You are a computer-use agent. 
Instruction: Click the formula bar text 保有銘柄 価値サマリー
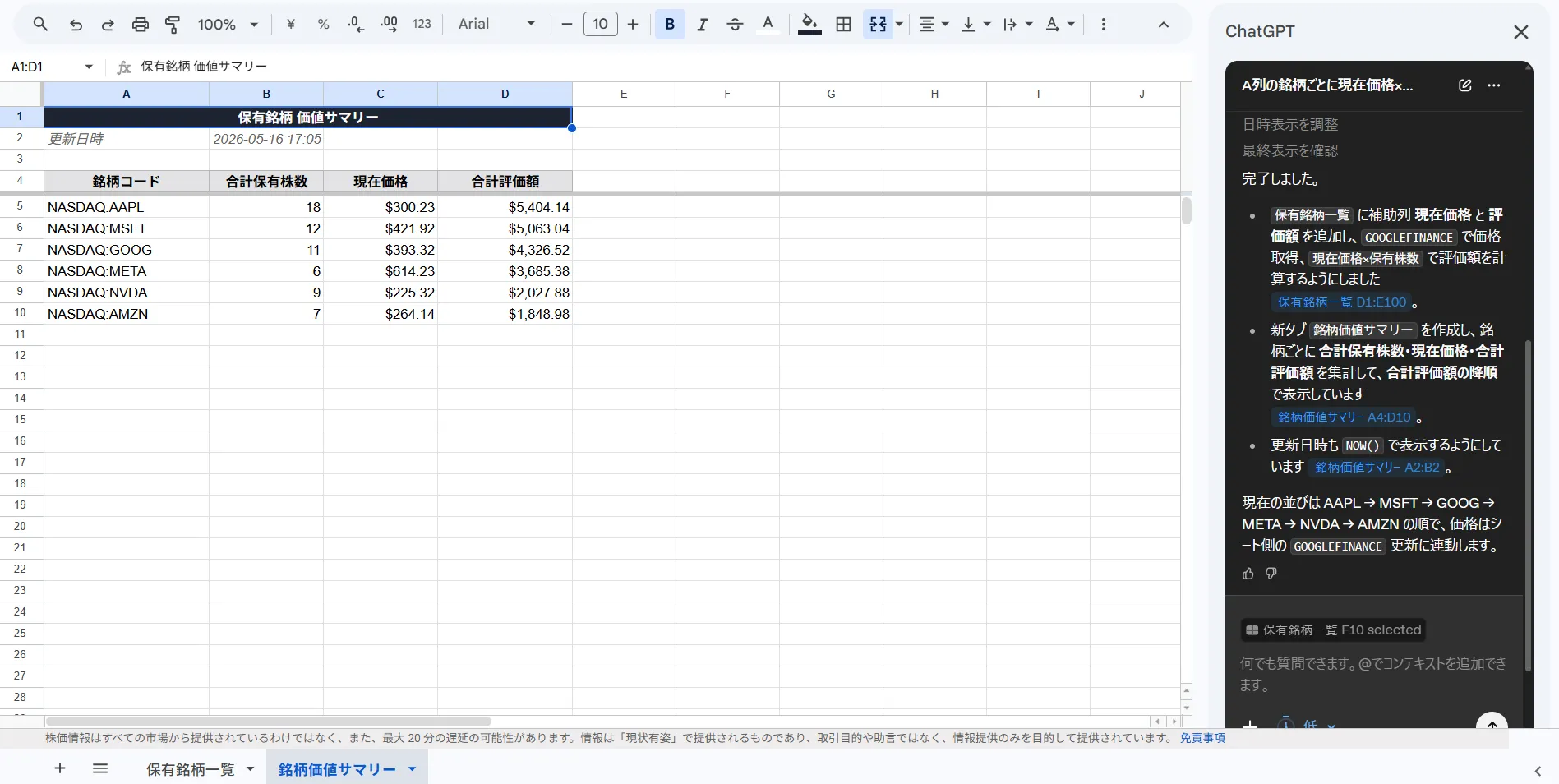204,67
